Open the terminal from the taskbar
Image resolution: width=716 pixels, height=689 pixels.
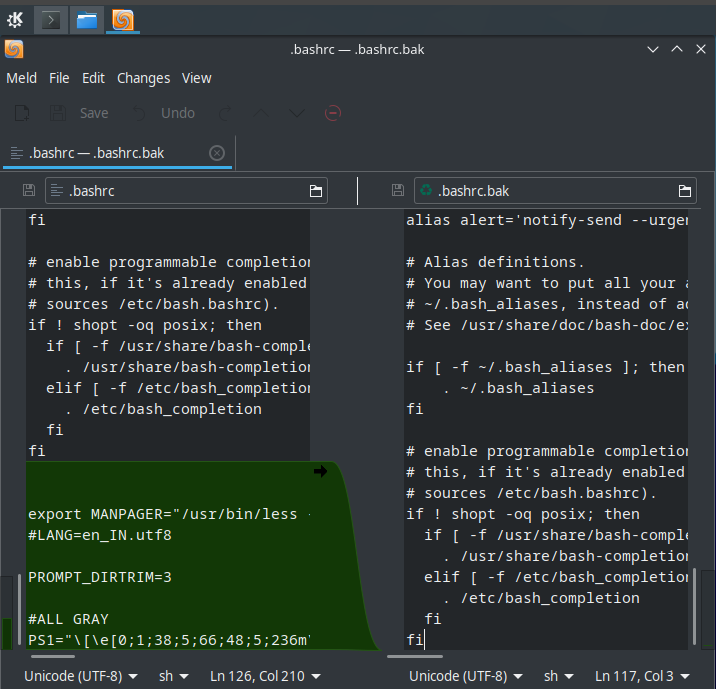[x=52, y=18]
